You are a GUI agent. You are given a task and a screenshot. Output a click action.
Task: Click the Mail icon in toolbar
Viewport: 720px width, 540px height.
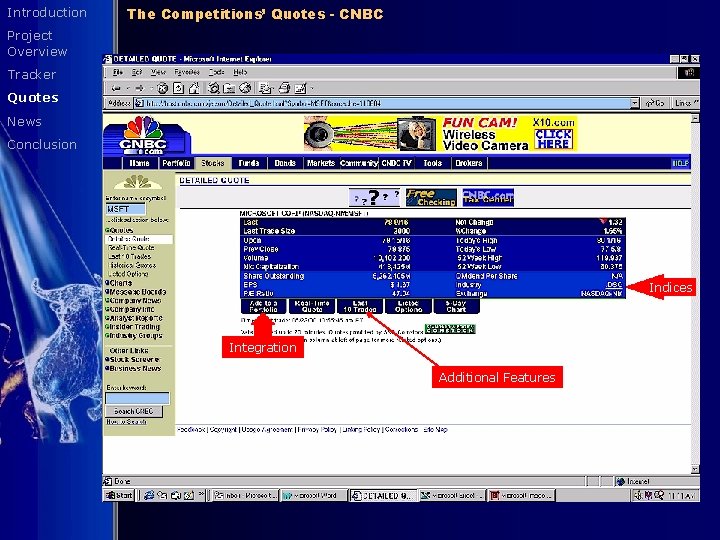(265, 88)
